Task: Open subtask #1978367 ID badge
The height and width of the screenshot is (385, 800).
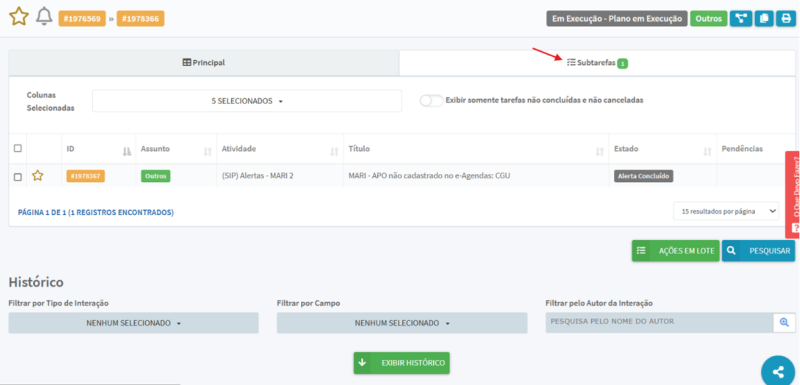Action: (x=85, y=176)
